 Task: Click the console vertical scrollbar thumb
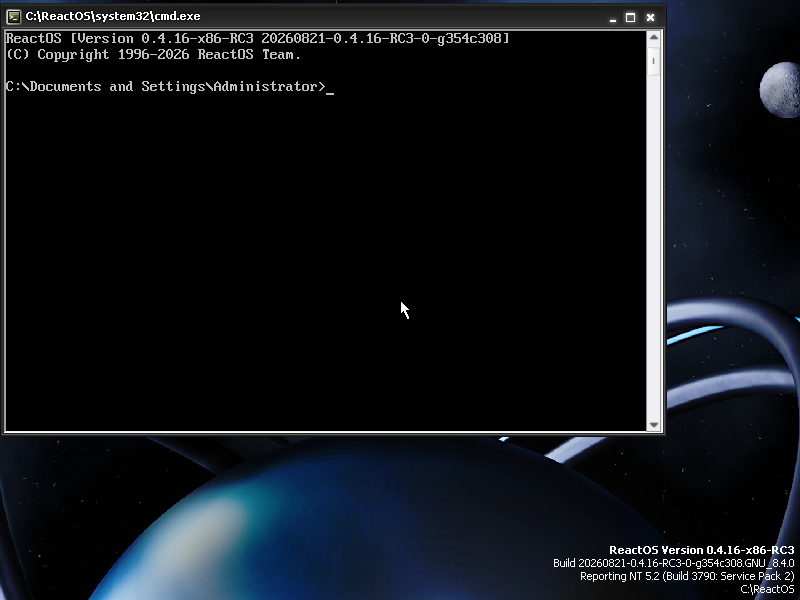(654, 60)
